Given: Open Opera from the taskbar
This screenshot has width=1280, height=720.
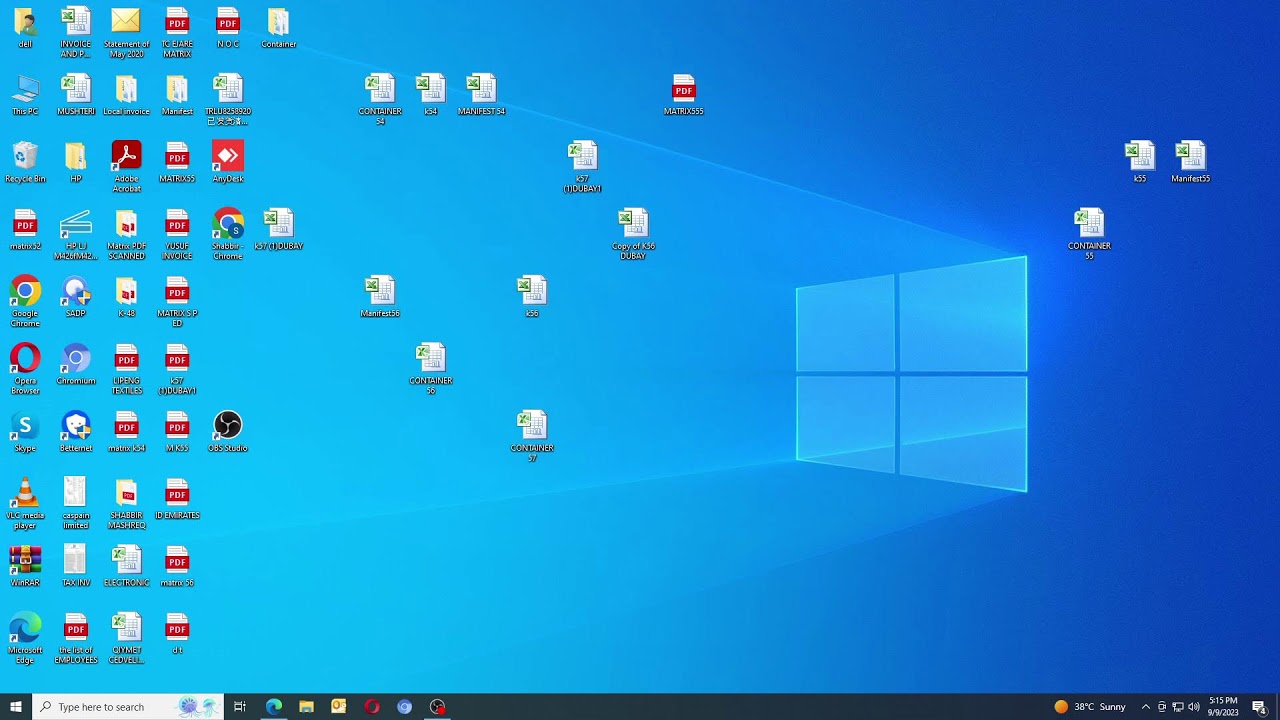Looking at the screenshot, I should tap(372, 707).
